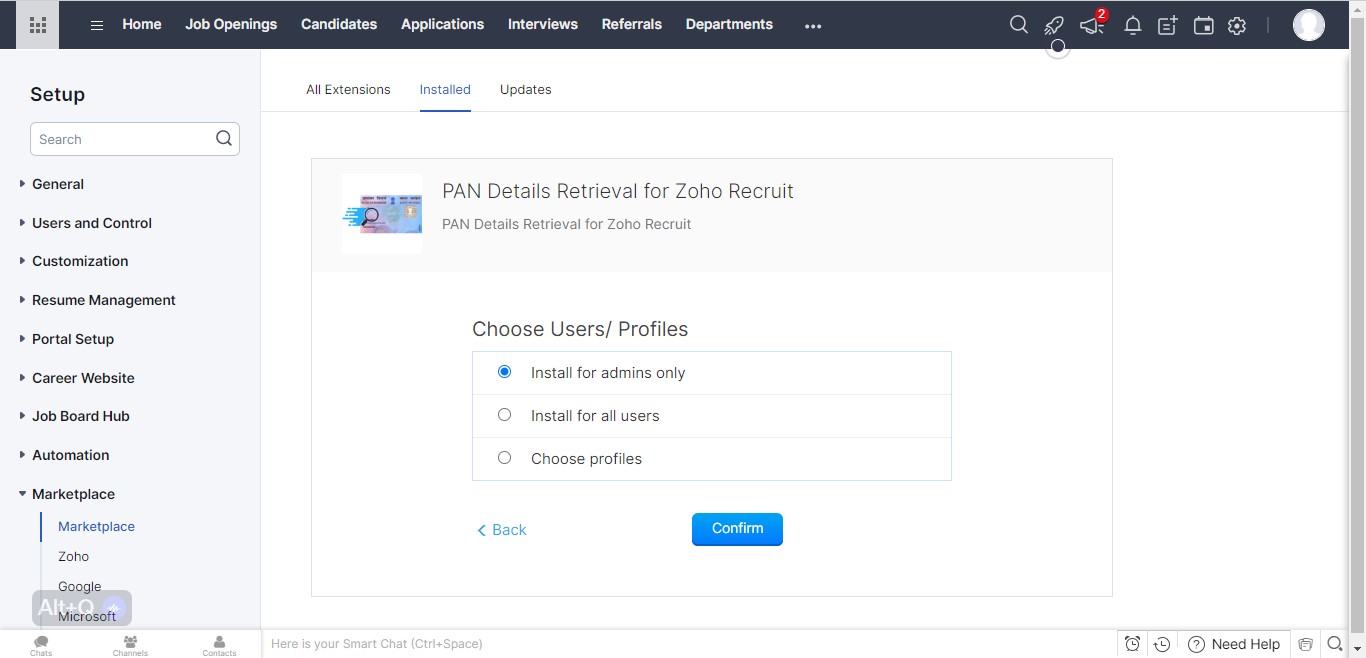Expand Resume Management section
1366x658 pixels.
coord(104,300)
